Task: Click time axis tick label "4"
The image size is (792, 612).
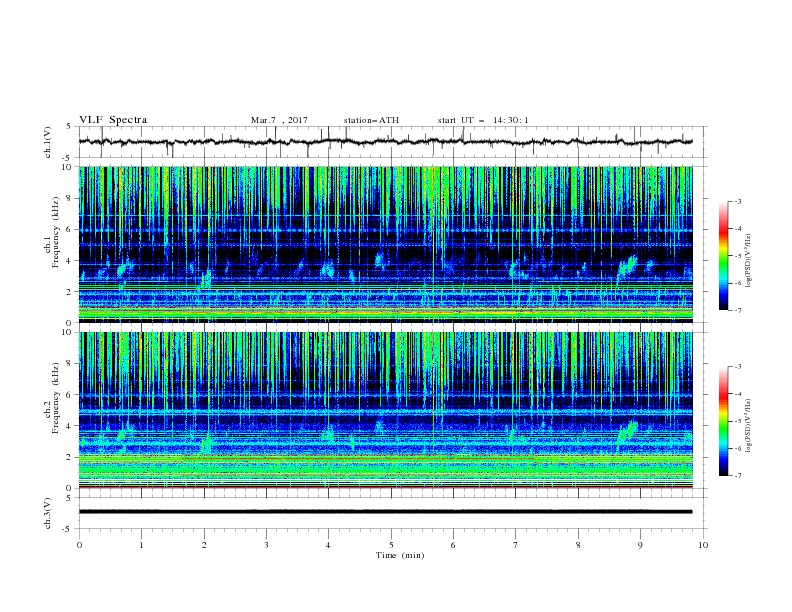Action: pos(329,545)
